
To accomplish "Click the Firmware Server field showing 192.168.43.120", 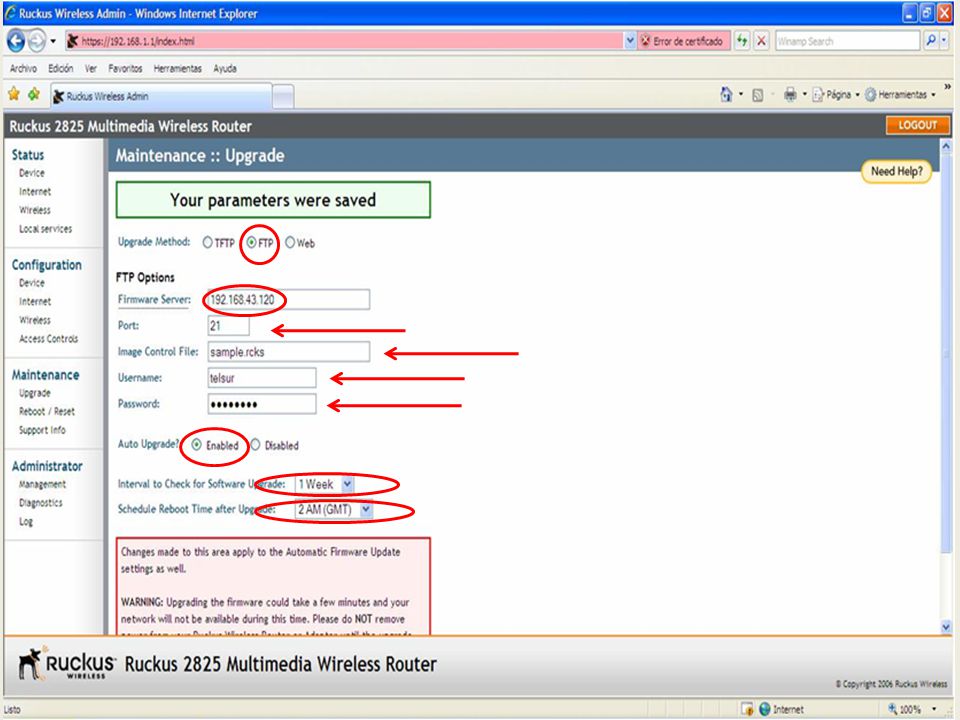I will pyautogui.click(x=288, y=299).
